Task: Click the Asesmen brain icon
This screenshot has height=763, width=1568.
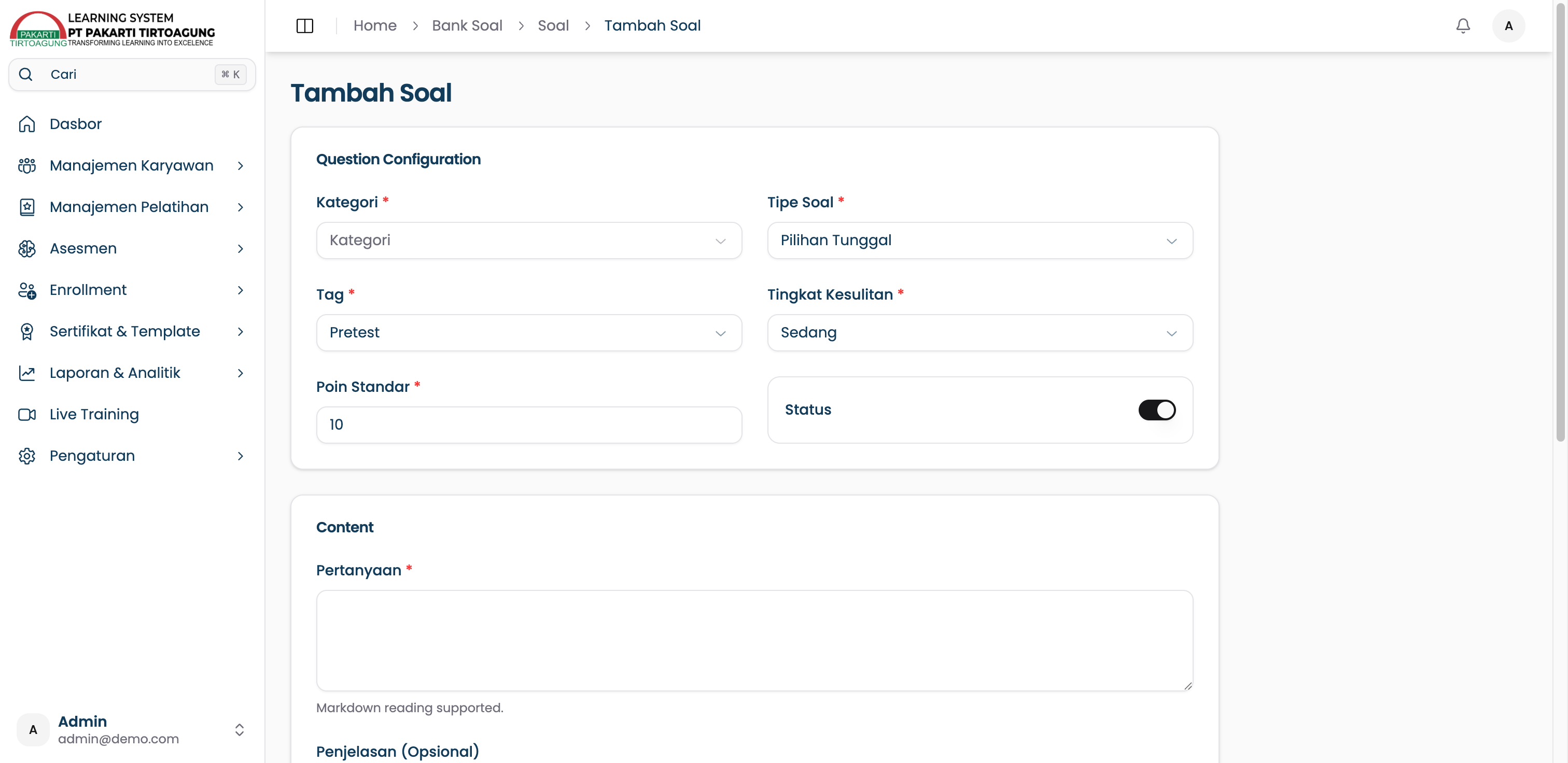Action: (x=27, y=248)
